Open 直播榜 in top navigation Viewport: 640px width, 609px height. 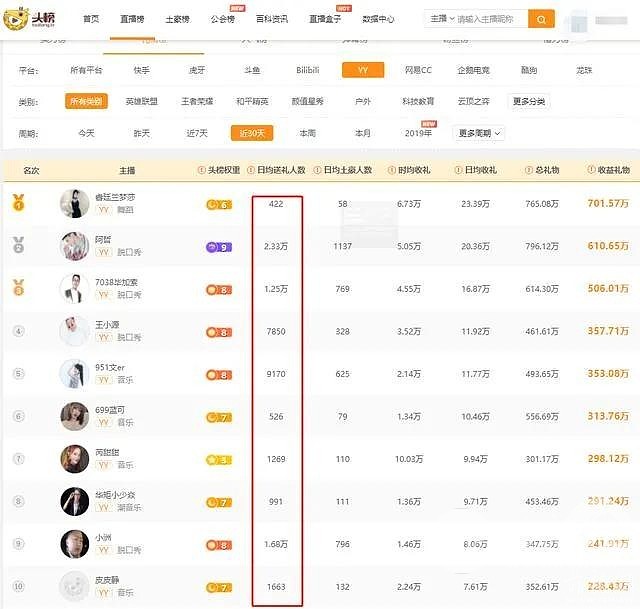[132, 19]
